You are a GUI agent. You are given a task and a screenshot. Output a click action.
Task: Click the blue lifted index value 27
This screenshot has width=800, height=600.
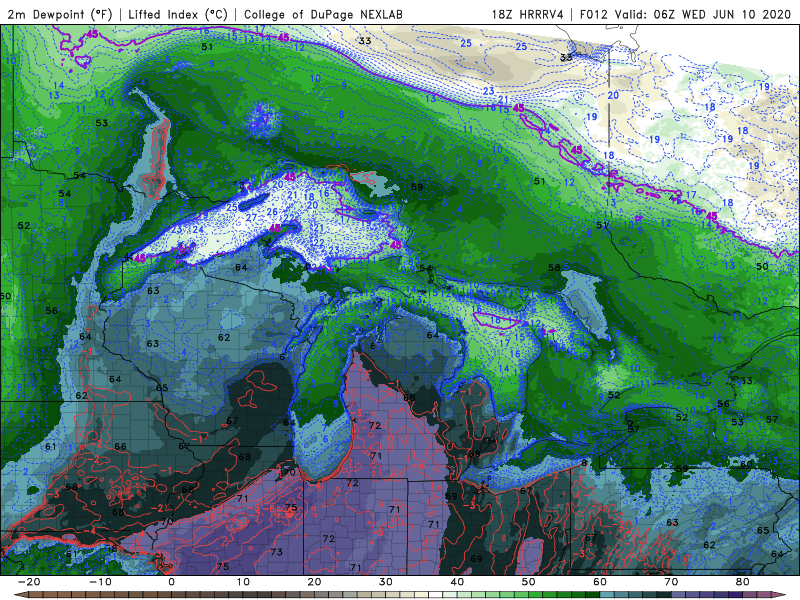[x=251, y=218]
